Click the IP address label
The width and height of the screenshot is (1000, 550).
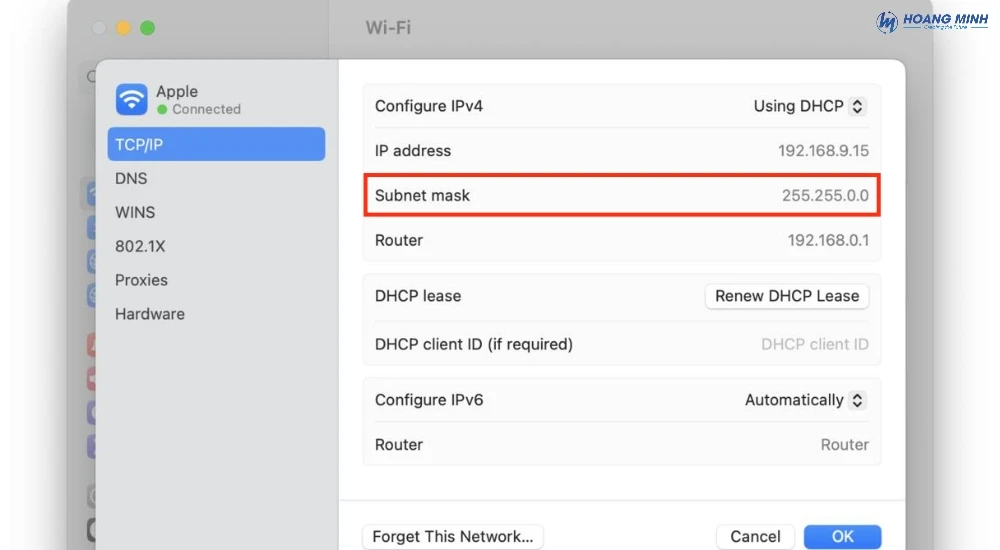coord(413,151)
